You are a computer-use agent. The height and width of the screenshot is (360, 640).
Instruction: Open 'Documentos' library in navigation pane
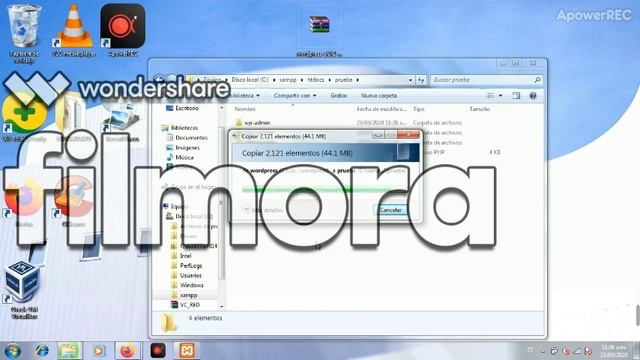(187, 138)
